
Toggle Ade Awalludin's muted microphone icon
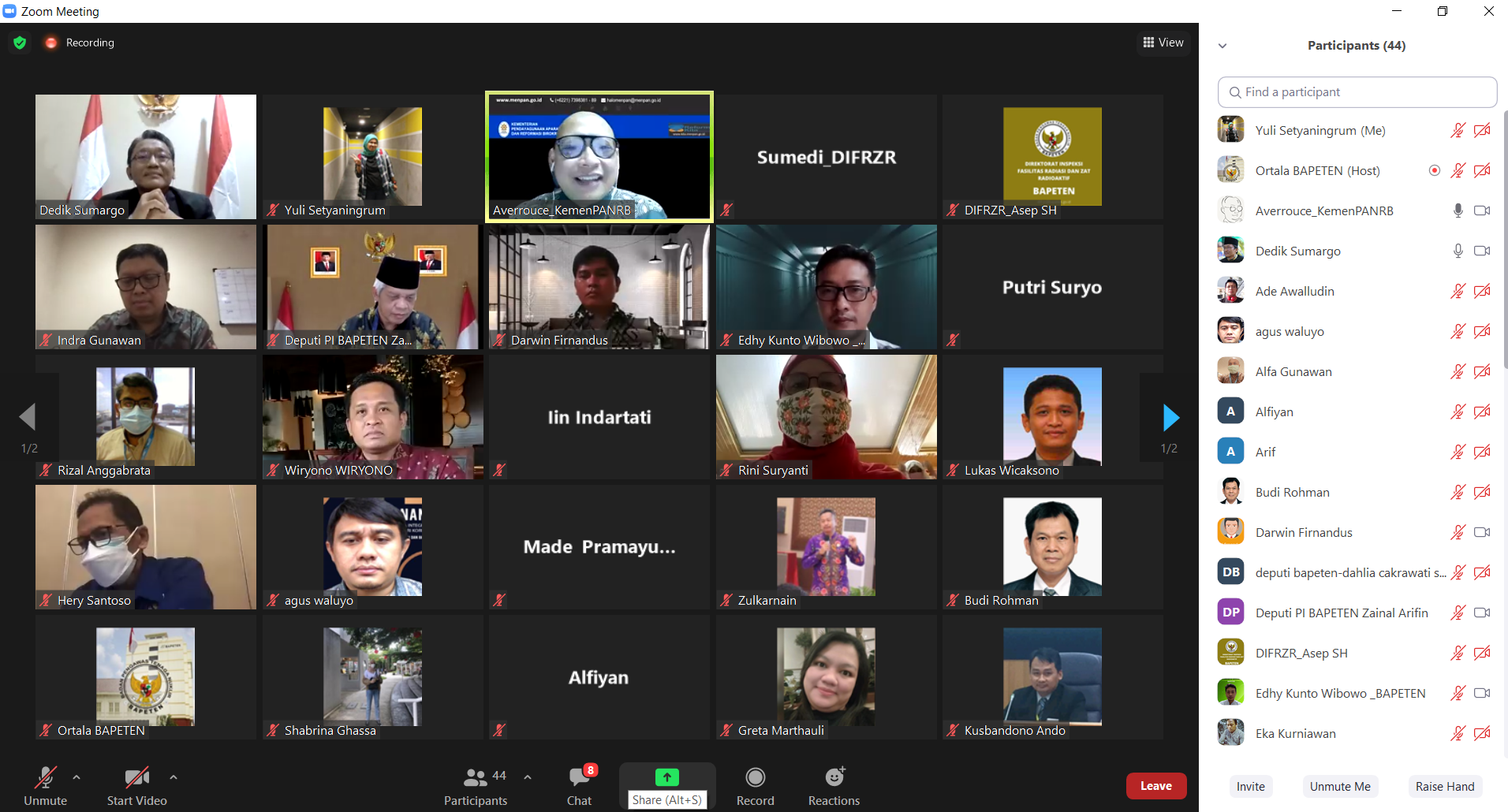1458,291
